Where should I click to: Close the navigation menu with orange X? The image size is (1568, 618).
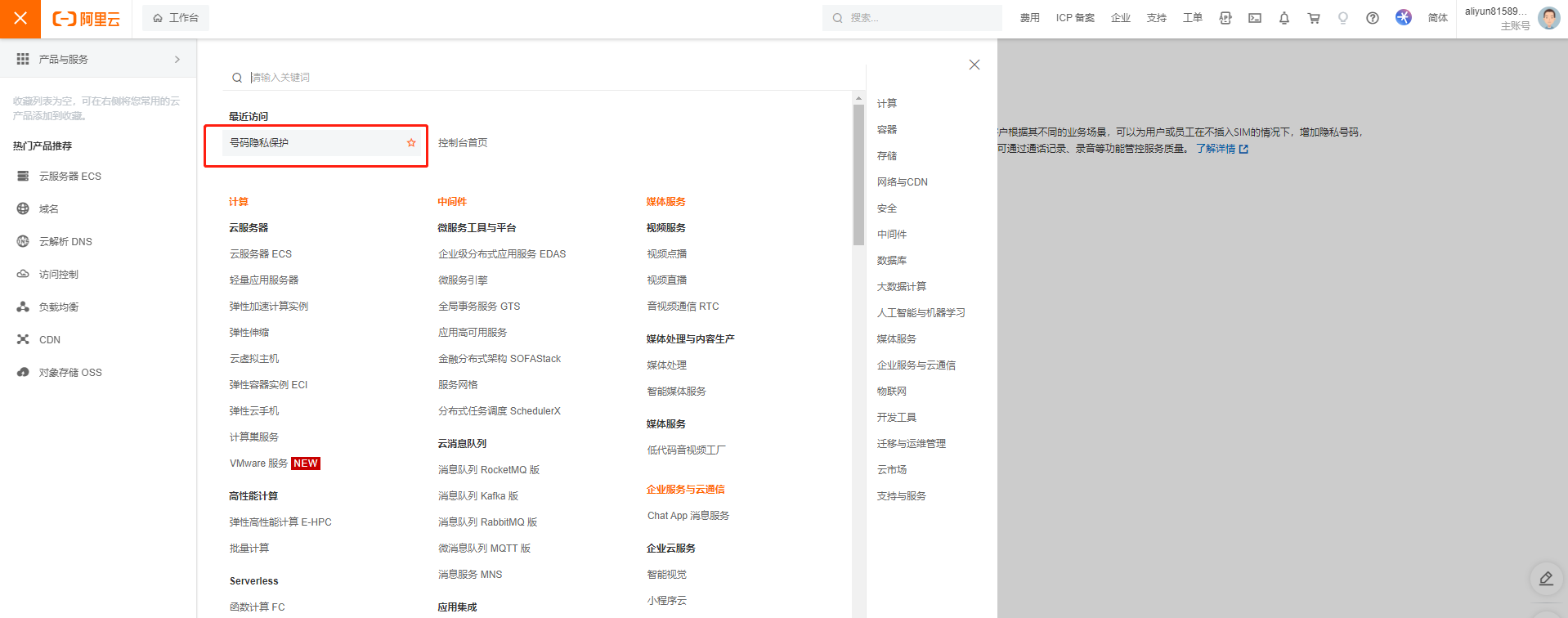(20, 18)
